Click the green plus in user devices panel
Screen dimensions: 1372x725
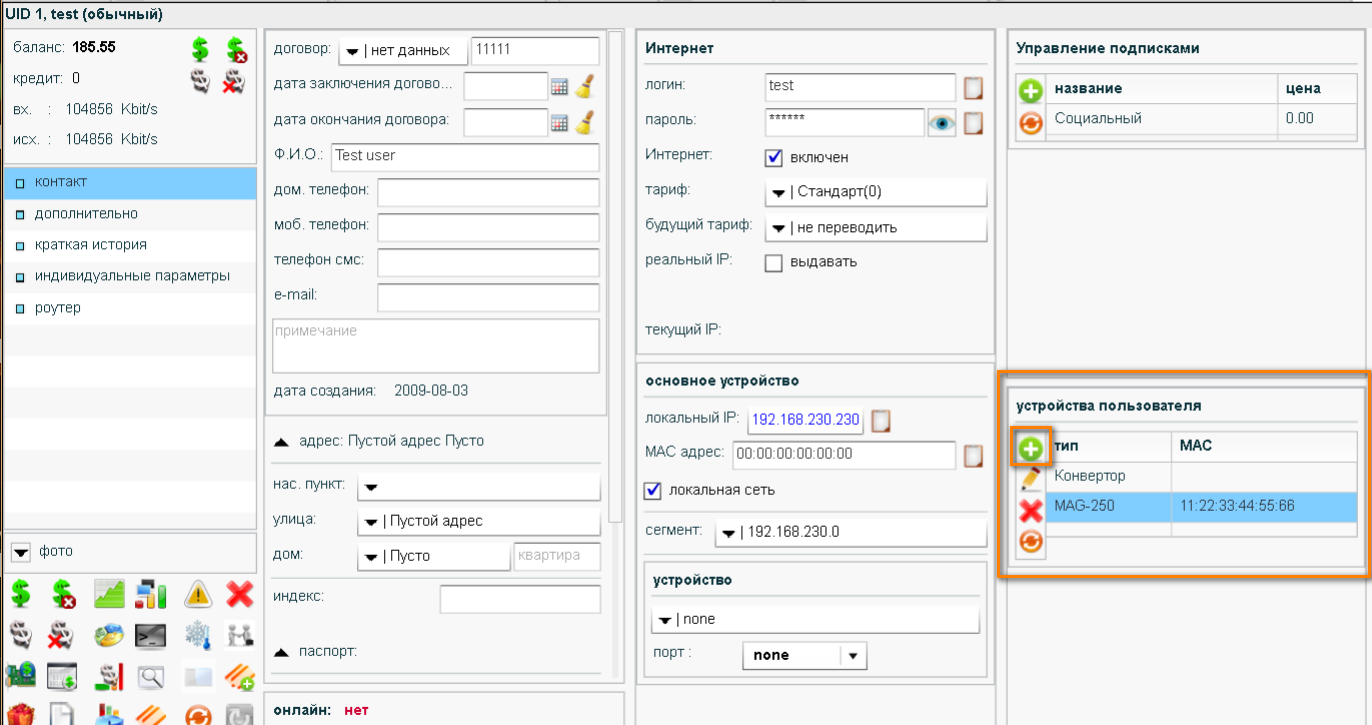tap(1031, 449)
